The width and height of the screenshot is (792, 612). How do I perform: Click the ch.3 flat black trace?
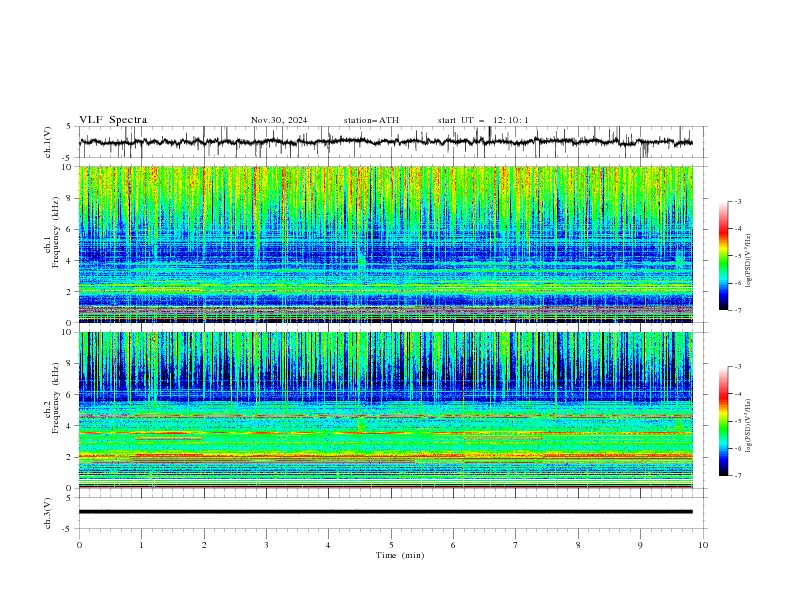point(385,512)
